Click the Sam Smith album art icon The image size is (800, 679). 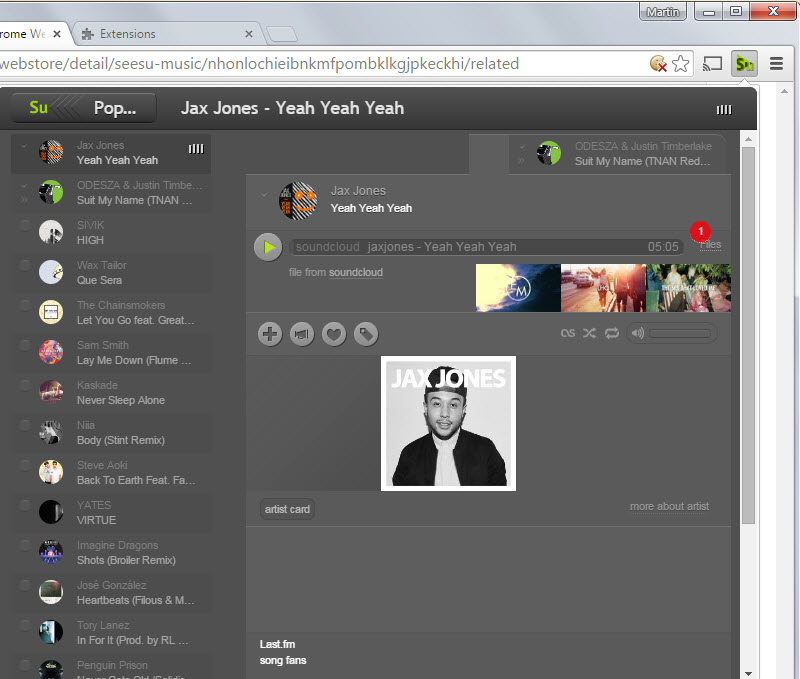[51, 352]
